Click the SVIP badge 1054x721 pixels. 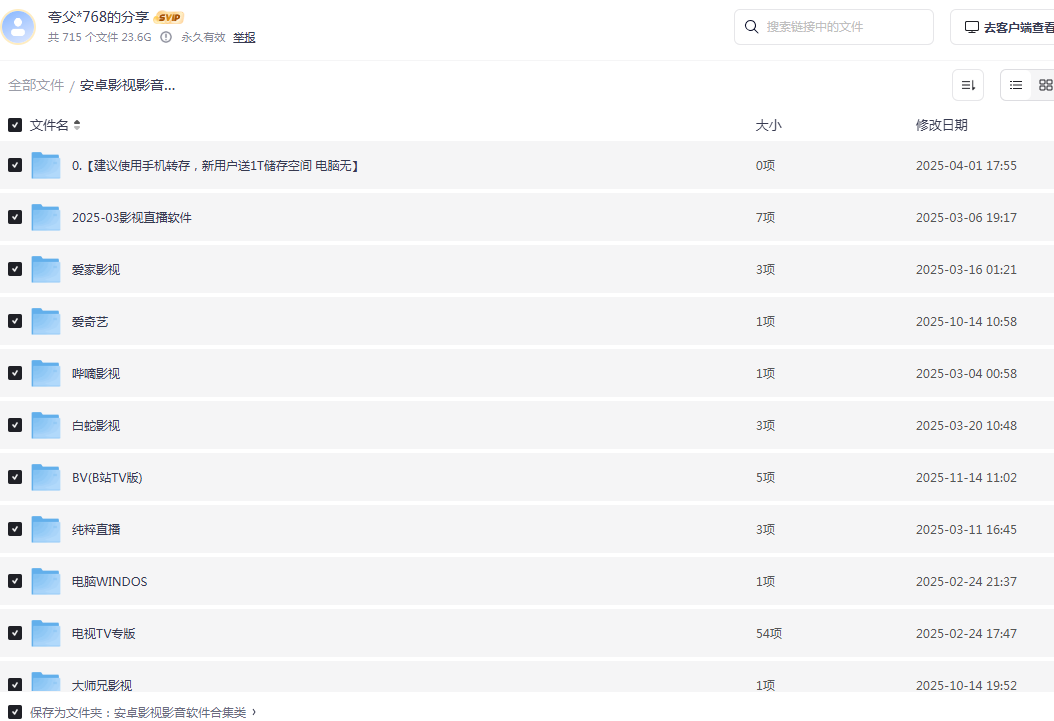(x=168, y=16)
